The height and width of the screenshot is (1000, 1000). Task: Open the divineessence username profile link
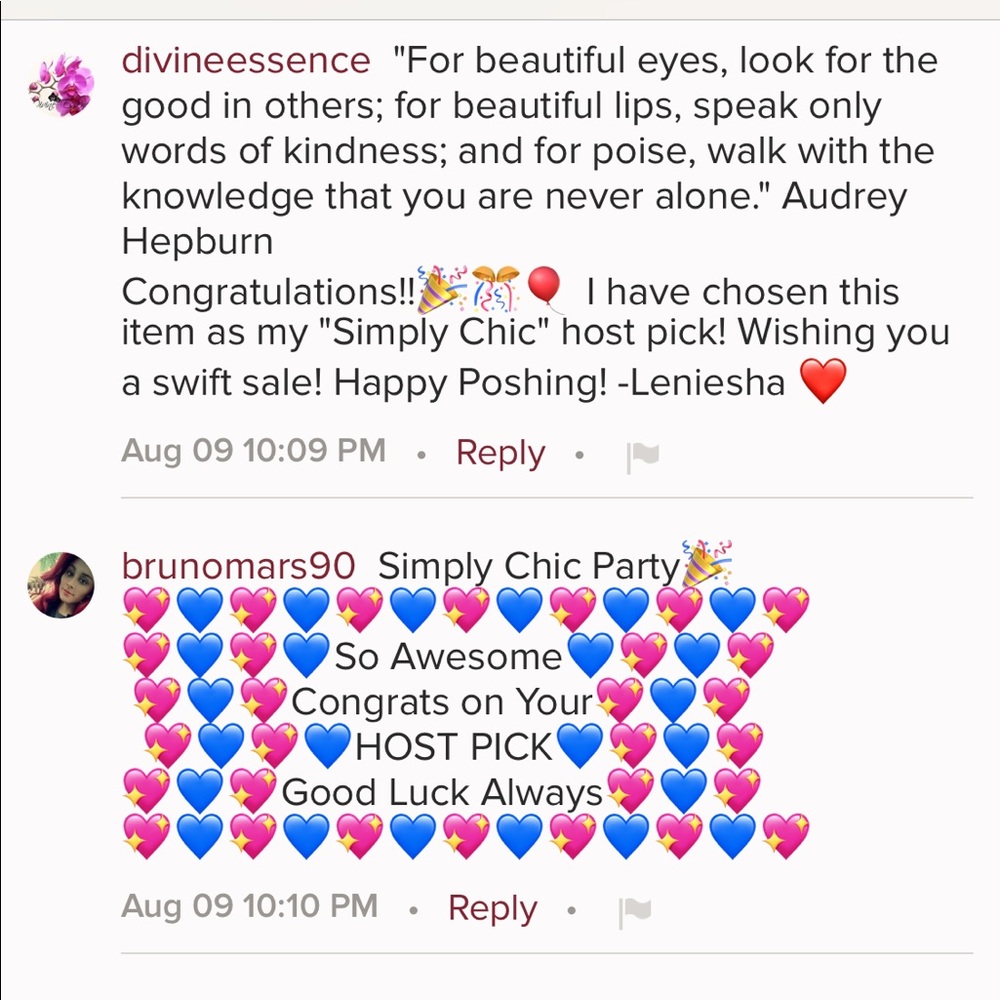[x=245, y=61]
